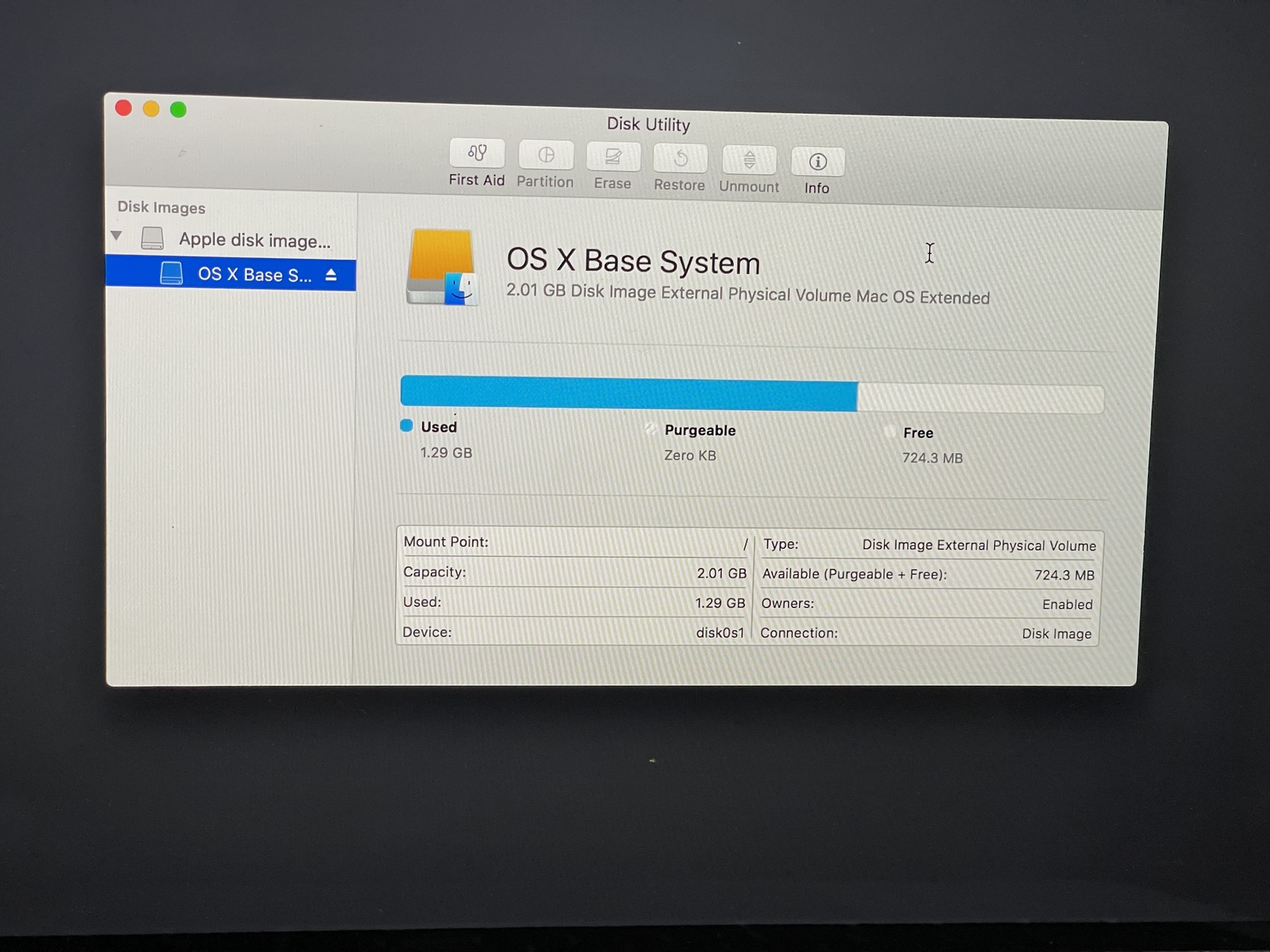Unmount the selected volume from toolbar
Screen dimensions: 1270x952
click(x=749, y=160)
